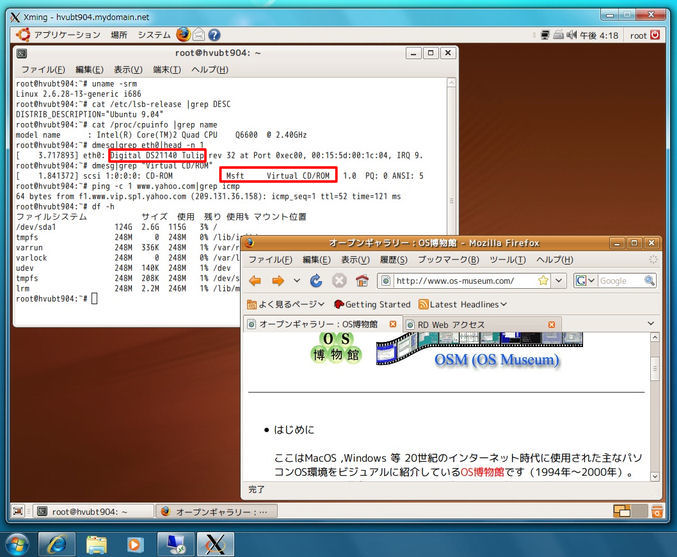Click the red power button next to root
This screenshot has height=557, width=677.
(655, 35)
